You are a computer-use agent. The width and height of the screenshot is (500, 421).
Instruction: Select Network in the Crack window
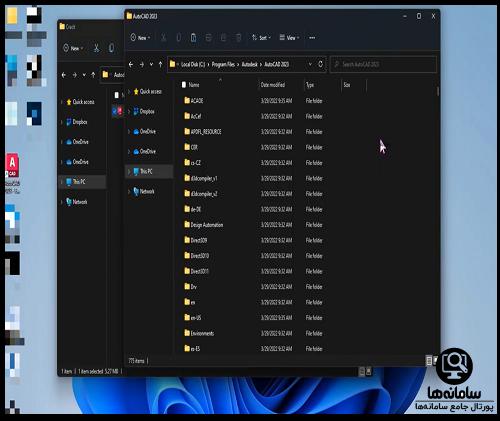coord(77,202)
